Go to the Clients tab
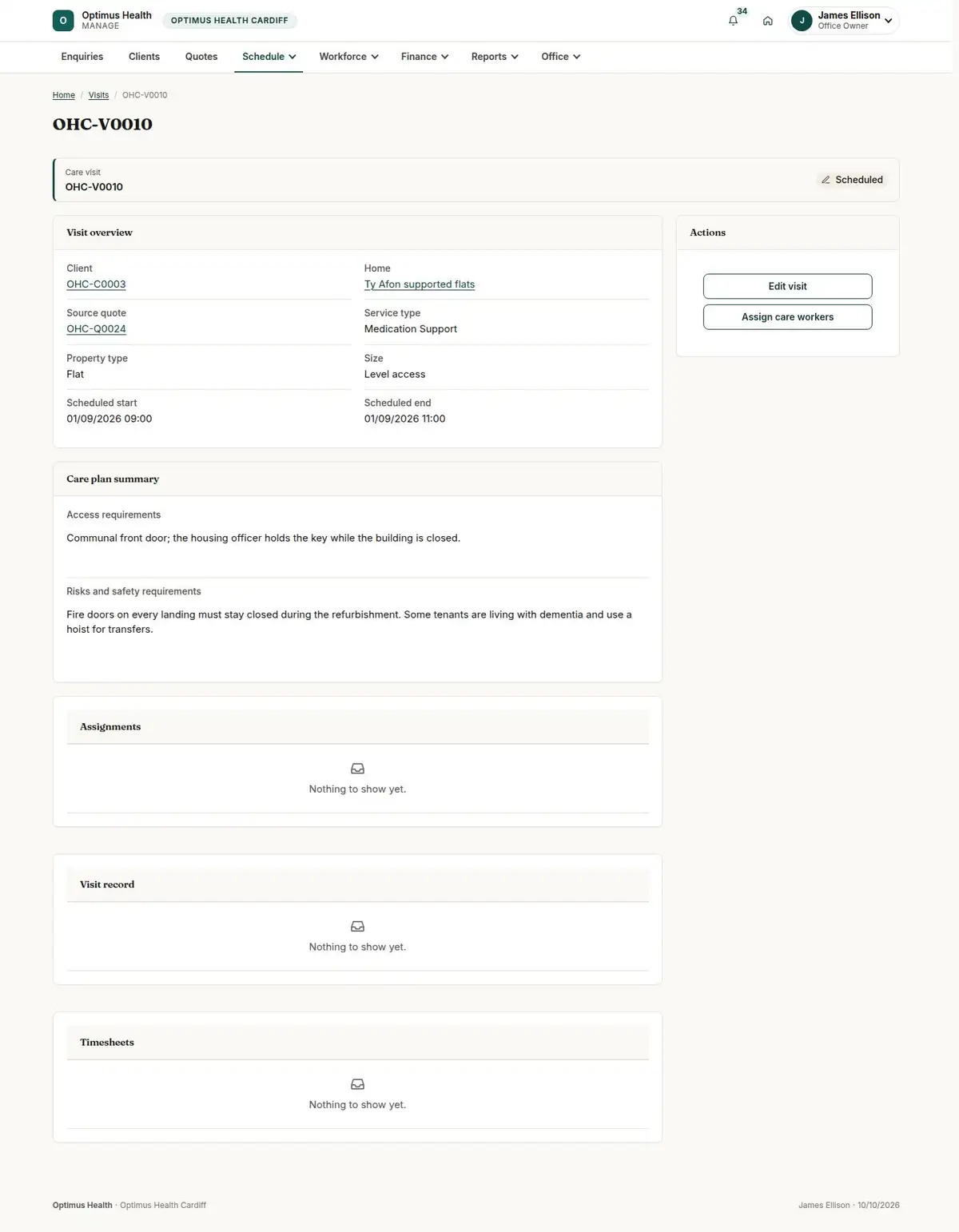 pos(144,57)
